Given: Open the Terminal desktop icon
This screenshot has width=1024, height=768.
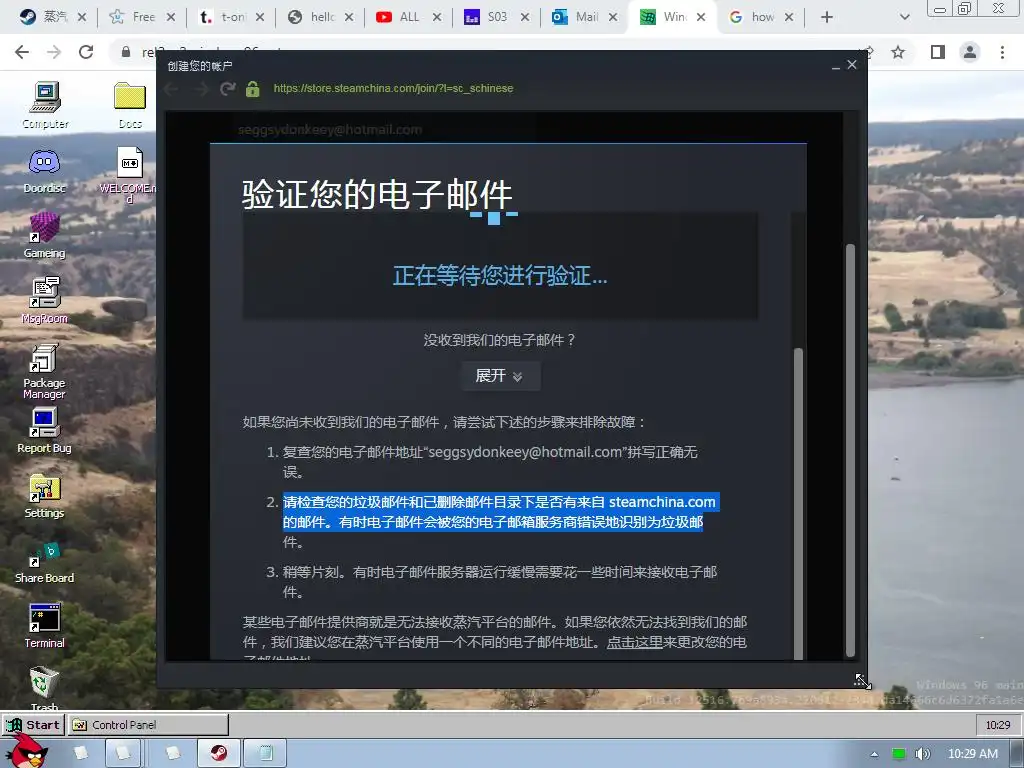Looking at the screenshot, I should point(44,626).
